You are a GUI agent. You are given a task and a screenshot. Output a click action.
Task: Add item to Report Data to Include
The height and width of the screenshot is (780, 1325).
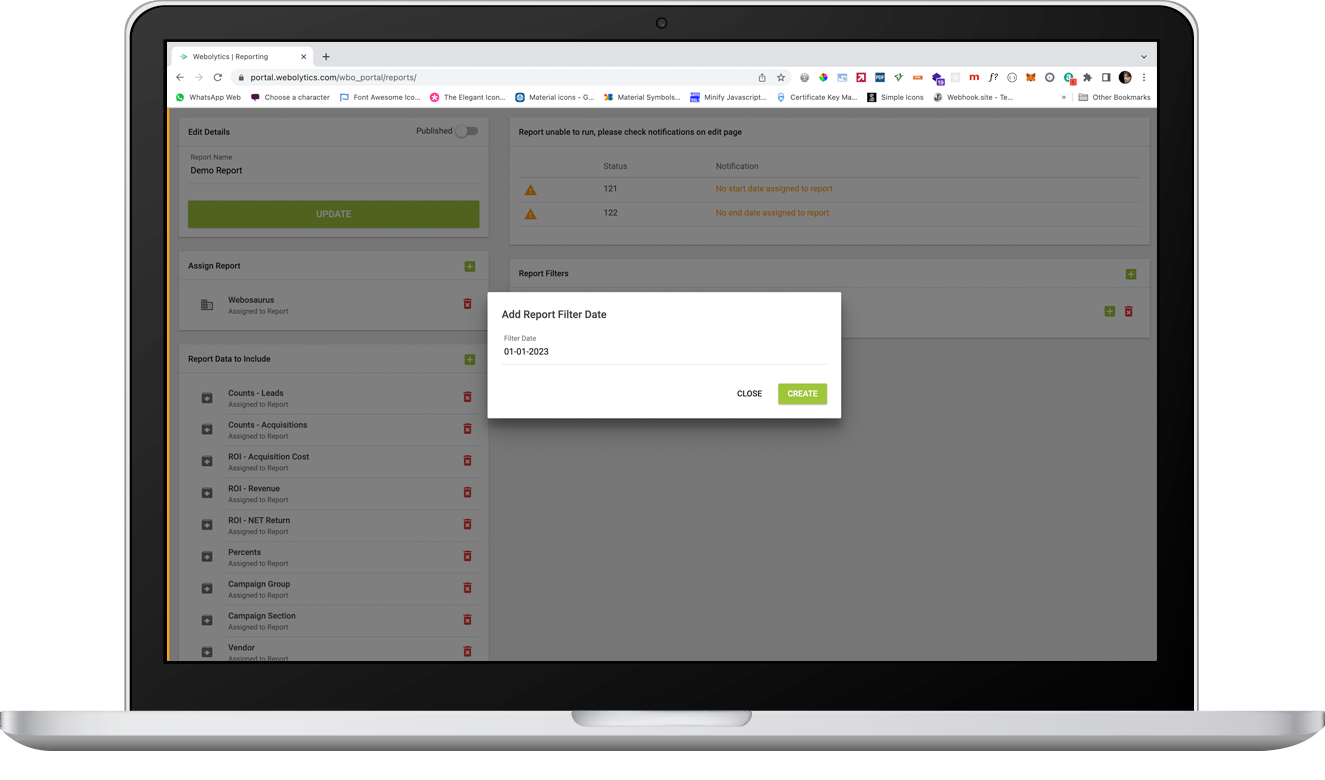[x=470, y=359]
